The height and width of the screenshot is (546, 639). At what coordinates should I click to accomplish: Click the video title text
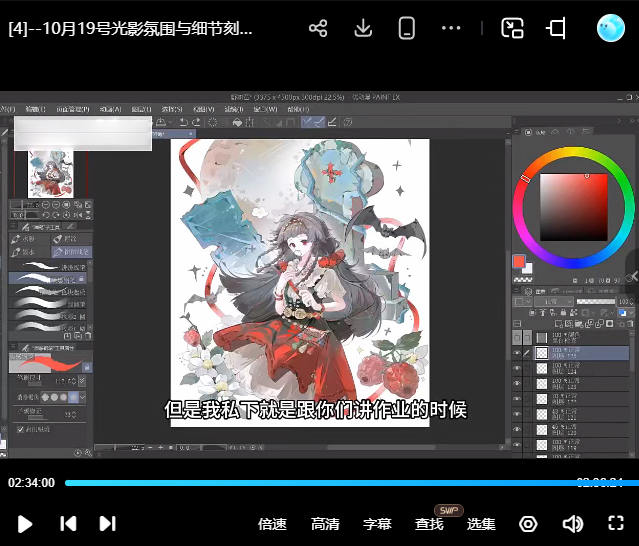[x=130, y=28]
